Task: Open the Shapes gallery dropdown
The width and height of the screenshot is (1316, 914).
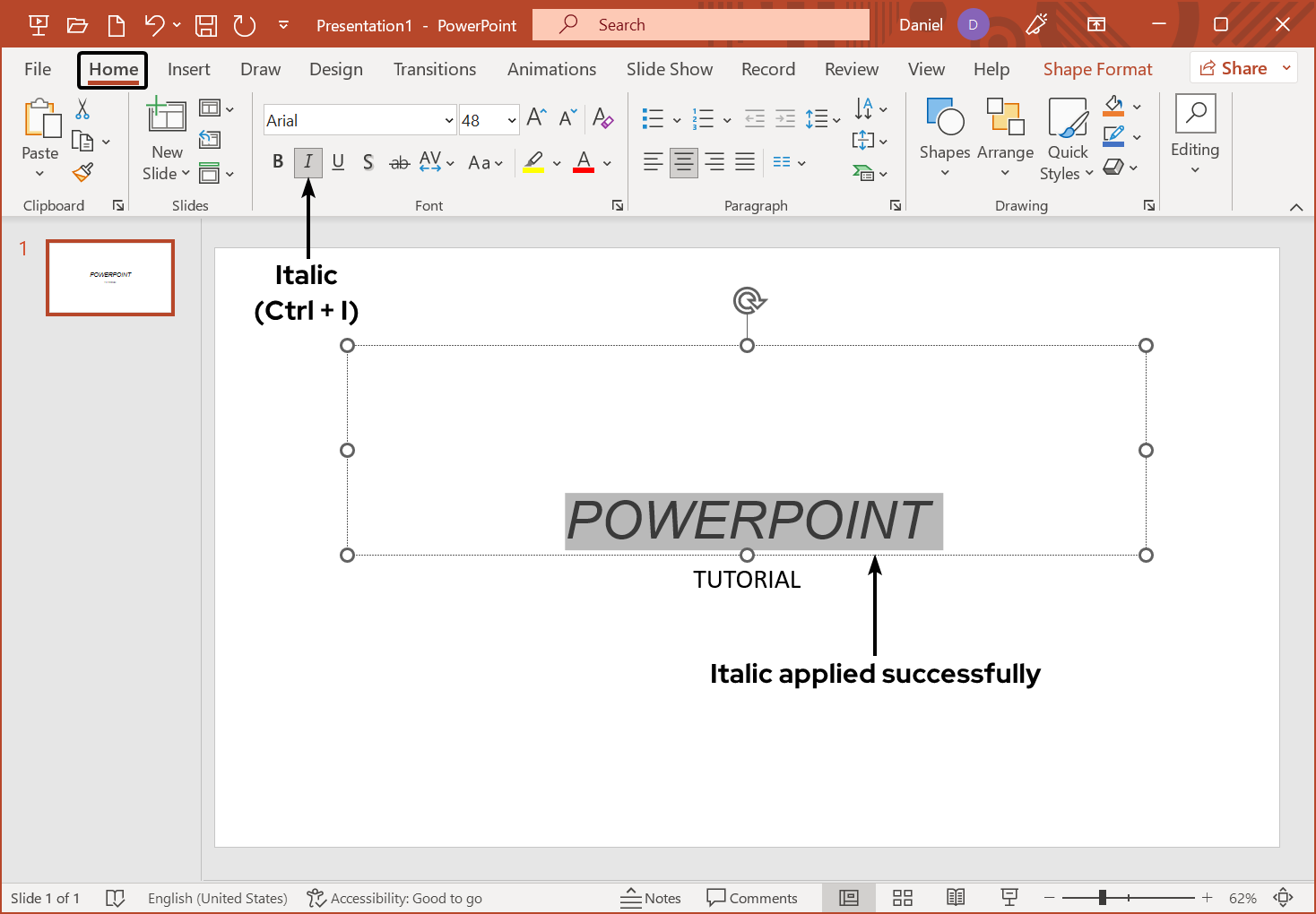Action: point(945,139)
